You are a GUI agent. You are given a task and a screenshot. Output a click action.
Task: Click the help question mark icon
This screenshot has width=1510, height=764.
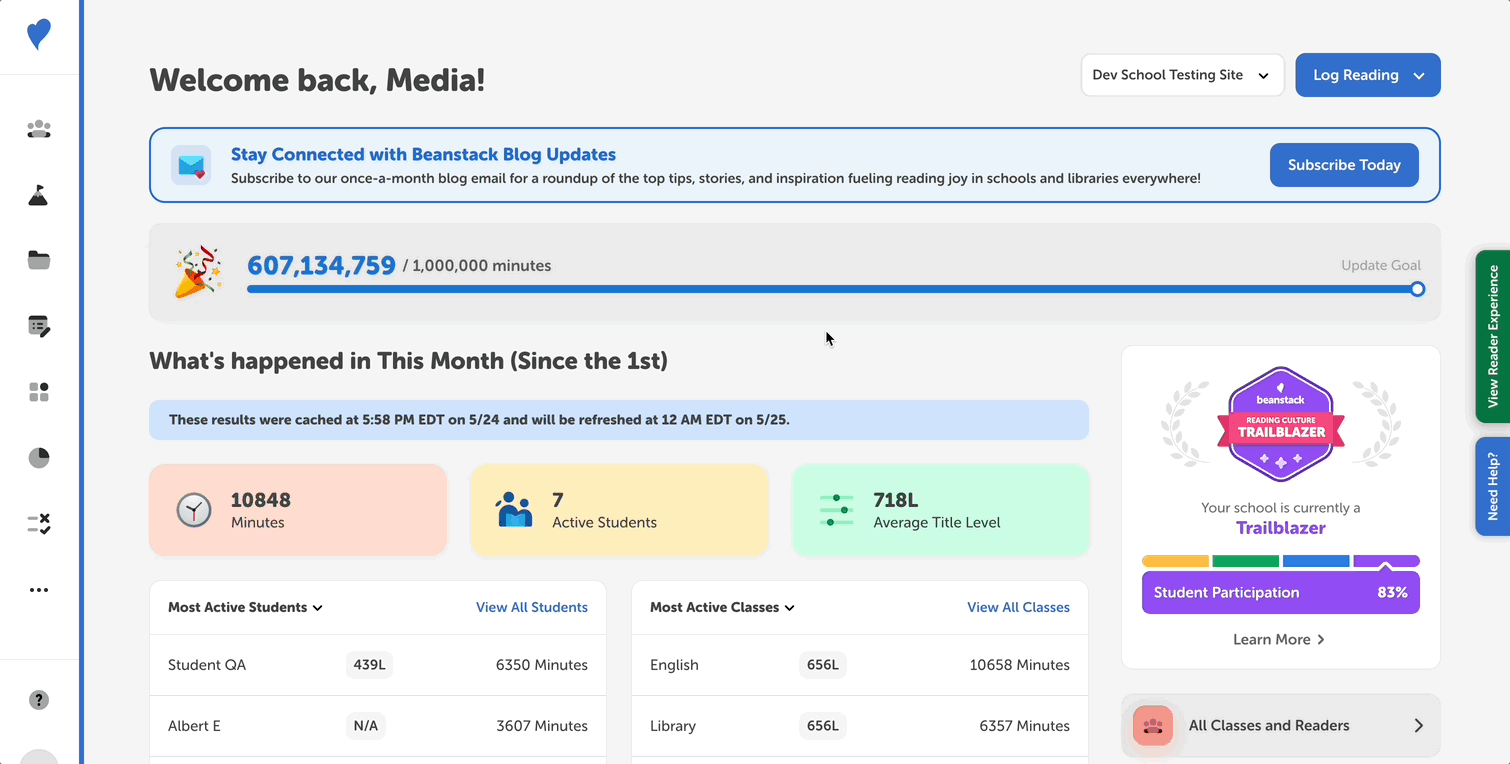pyautogui.click(x=38, y=700)
